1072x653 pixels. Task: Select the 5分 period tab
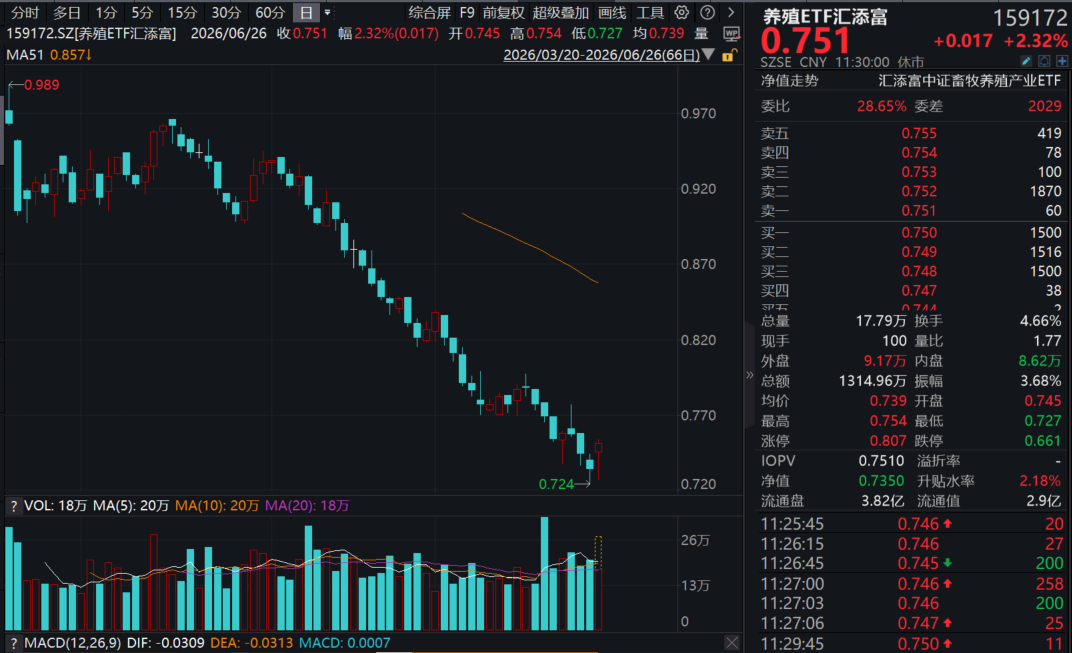coord(142,12)
